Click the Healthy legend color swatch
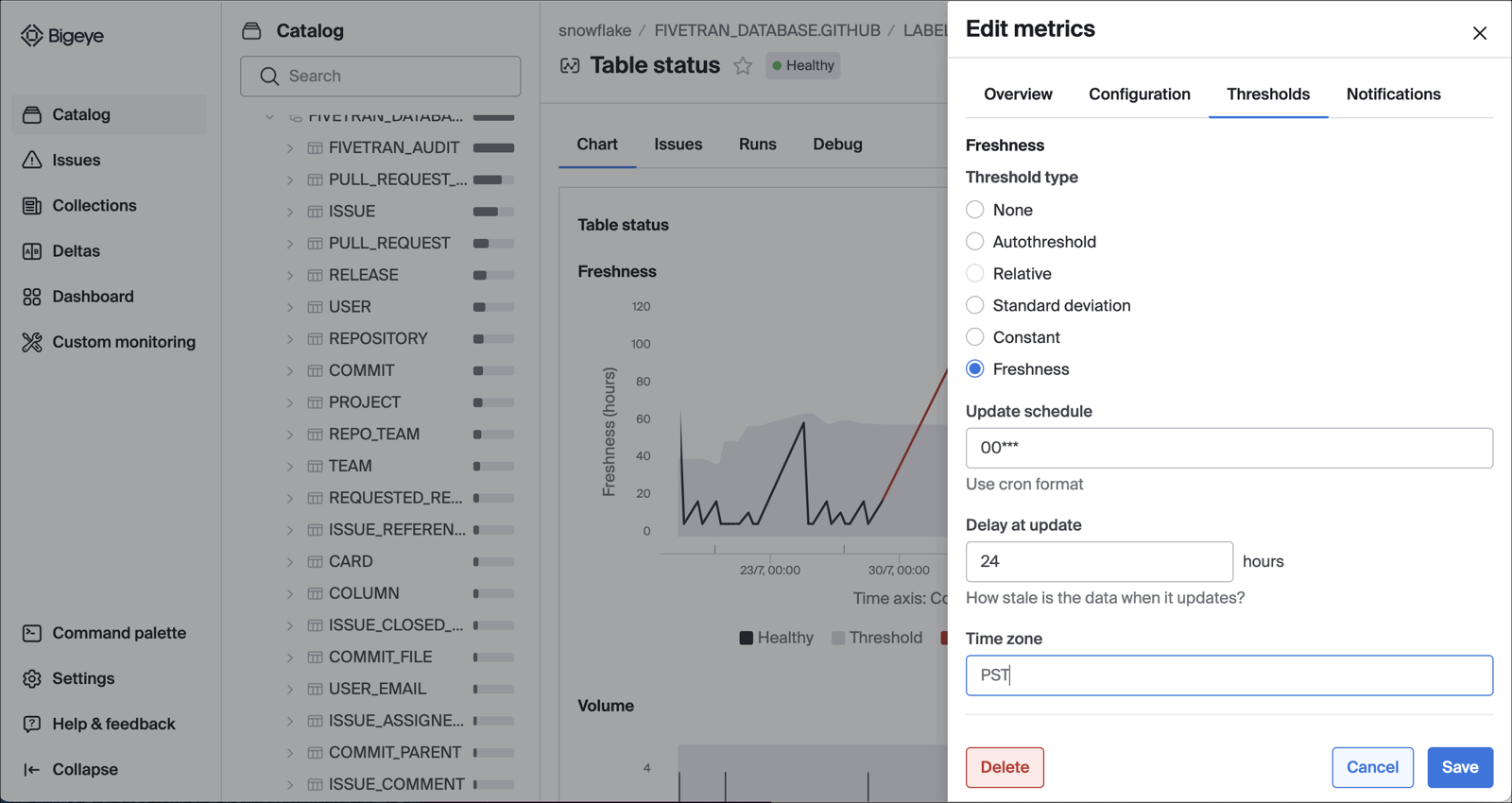 (x=747, y=638)
